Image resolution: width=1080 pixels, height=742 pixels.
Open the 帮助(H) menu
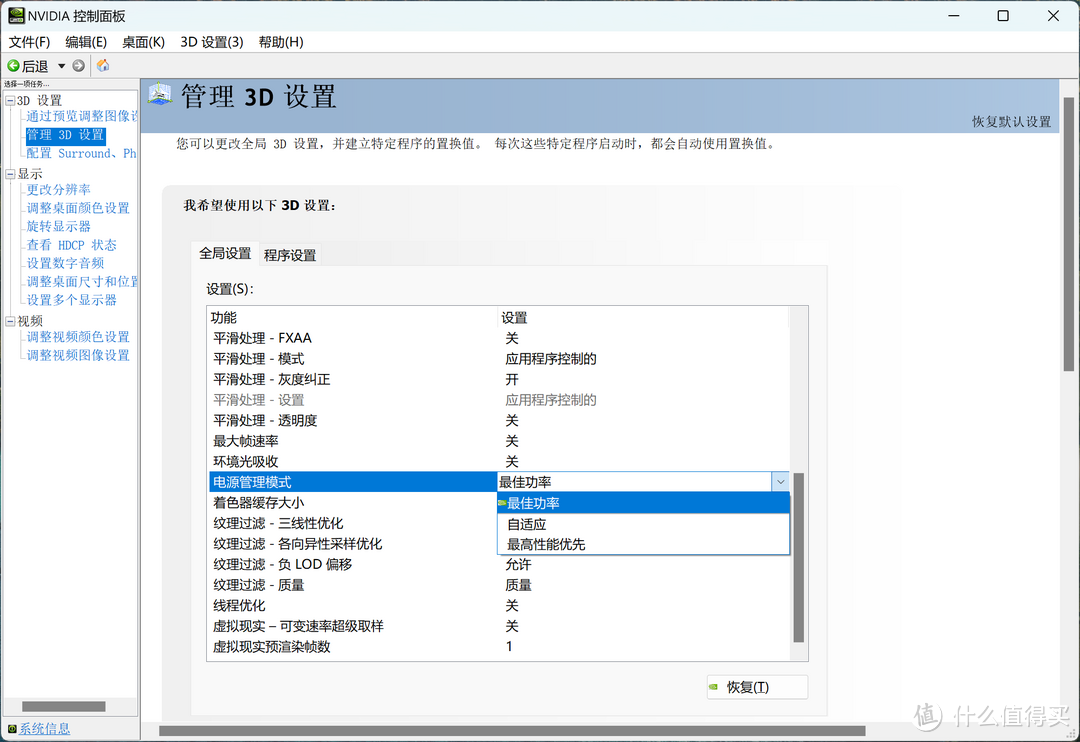click(281, 42)
